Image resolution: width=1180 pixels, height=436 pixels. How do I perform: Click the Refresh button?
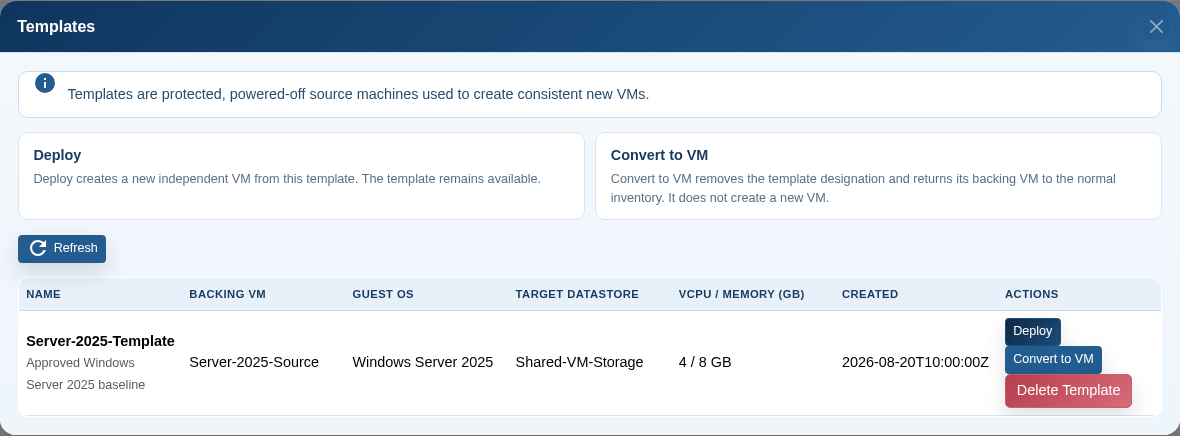click(x=62, y=248)
